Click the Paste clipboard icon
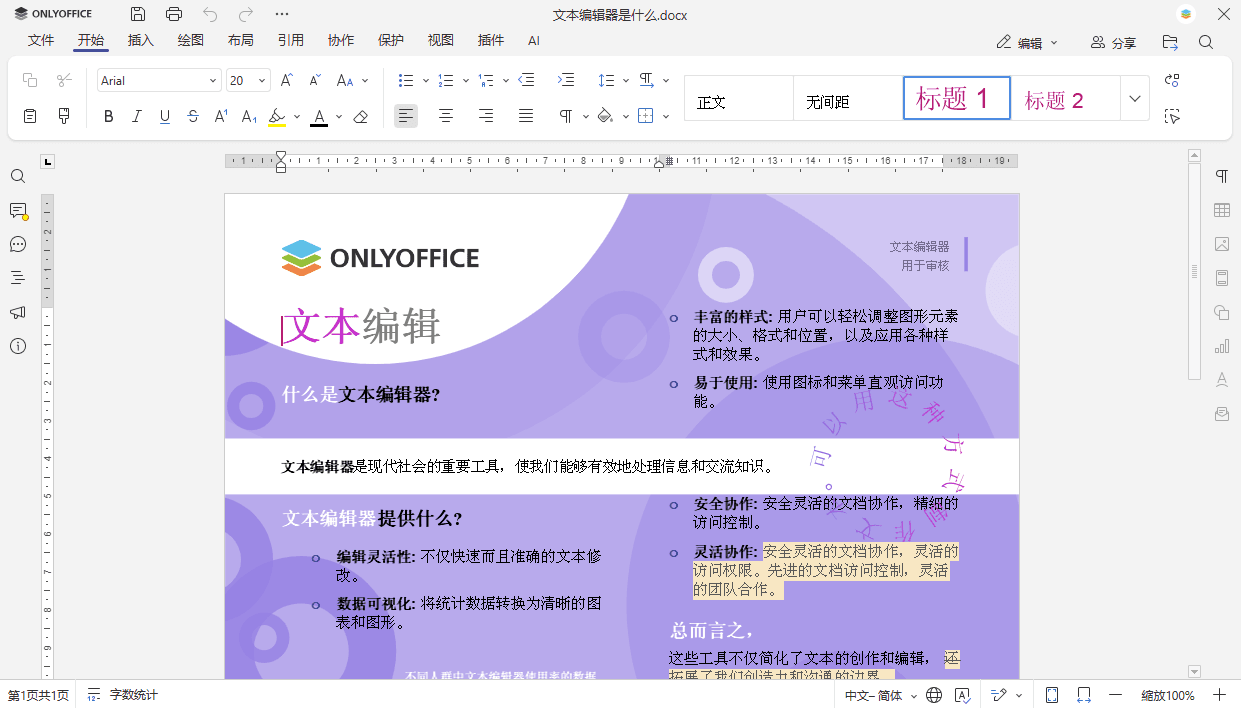The image size is (1241, 708). click(30, 116)
